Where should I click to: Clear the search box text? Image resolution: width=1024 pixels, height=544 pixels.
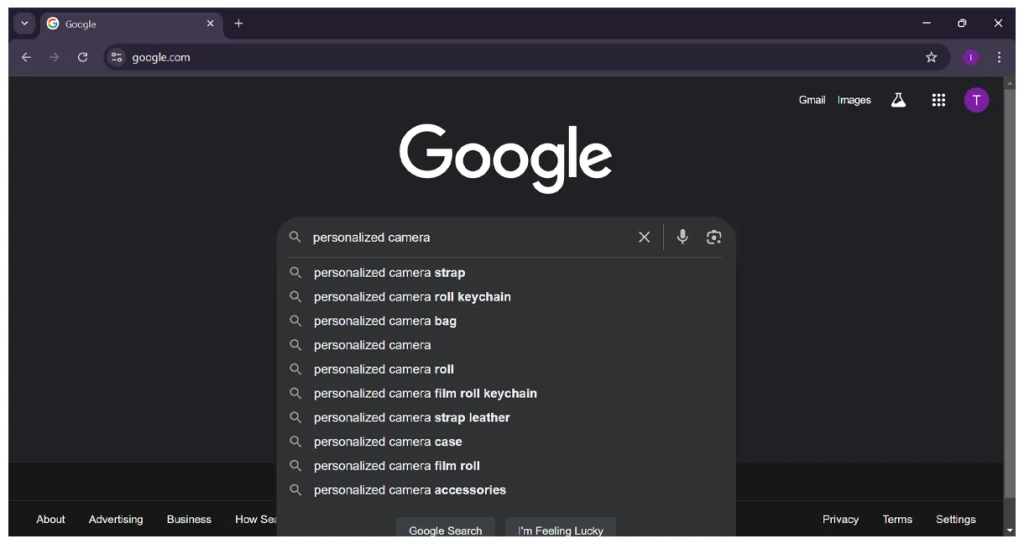pos(644,237)
